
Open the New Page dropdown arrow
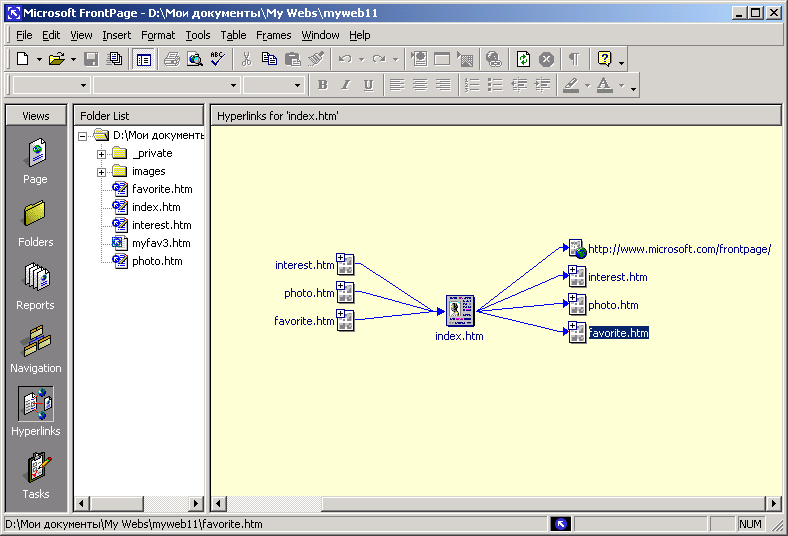(x=39, y=59)
